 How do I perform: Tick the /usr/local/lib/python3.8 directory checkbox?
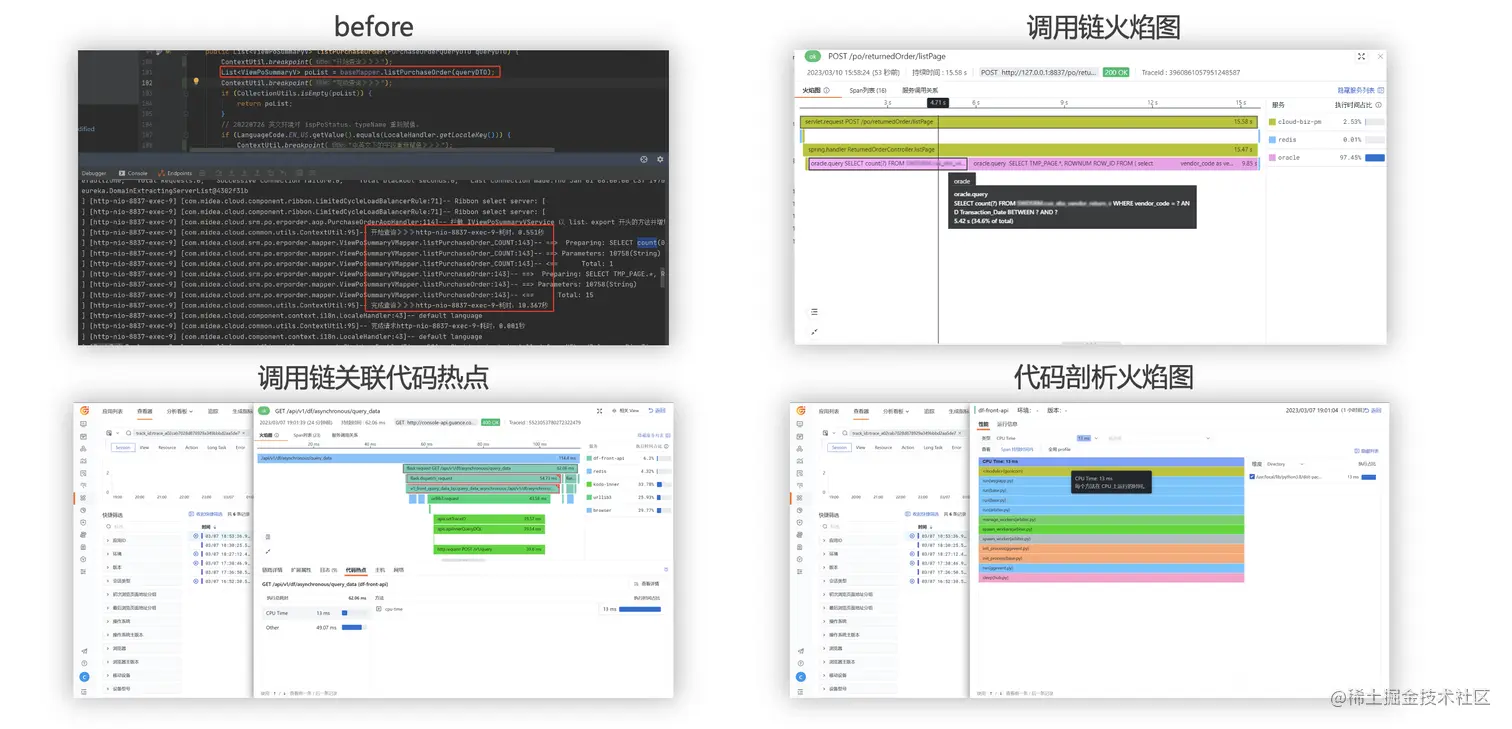click(x=1252, y=476)
